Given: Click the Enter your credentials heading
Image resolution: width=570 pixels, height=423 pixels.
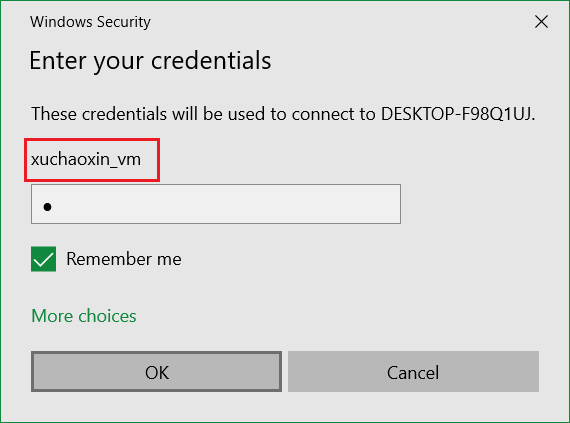Looking at the screenshot, I should pyautogui.click(x=150, y=61).
